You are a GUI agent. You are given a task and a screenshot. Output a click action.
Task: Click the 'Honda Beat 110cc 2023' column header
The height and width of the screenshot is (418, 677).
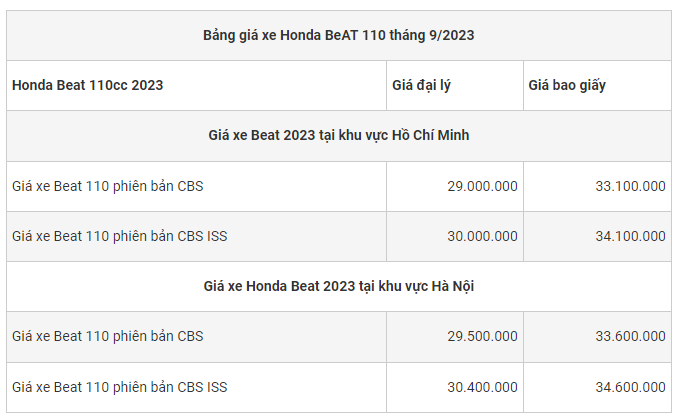pyautogui.click(x=88, y=85)
